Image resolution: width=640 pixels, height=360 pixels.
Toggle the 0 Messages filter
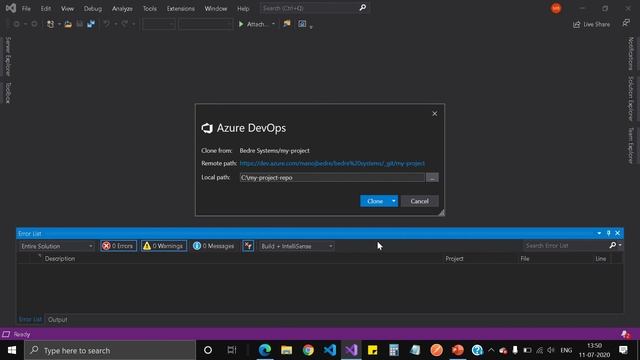click(213, 246)
